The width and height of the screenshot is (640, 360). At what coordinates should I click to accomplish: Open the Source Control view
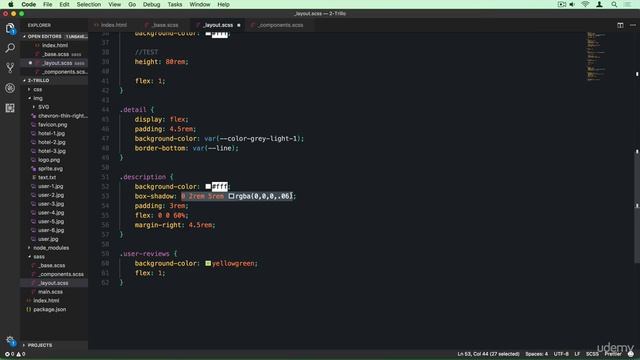[x=10, y=68]
